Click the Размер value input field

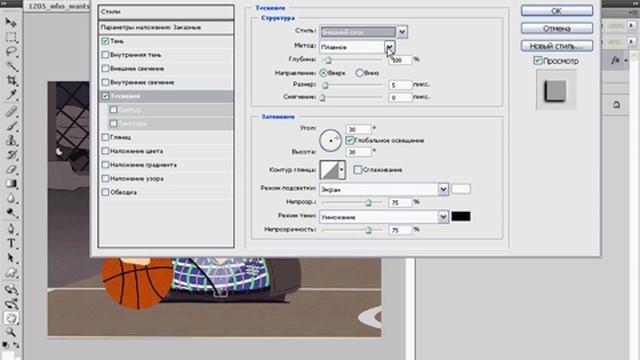pyautogui.click(x=400, y=85)
